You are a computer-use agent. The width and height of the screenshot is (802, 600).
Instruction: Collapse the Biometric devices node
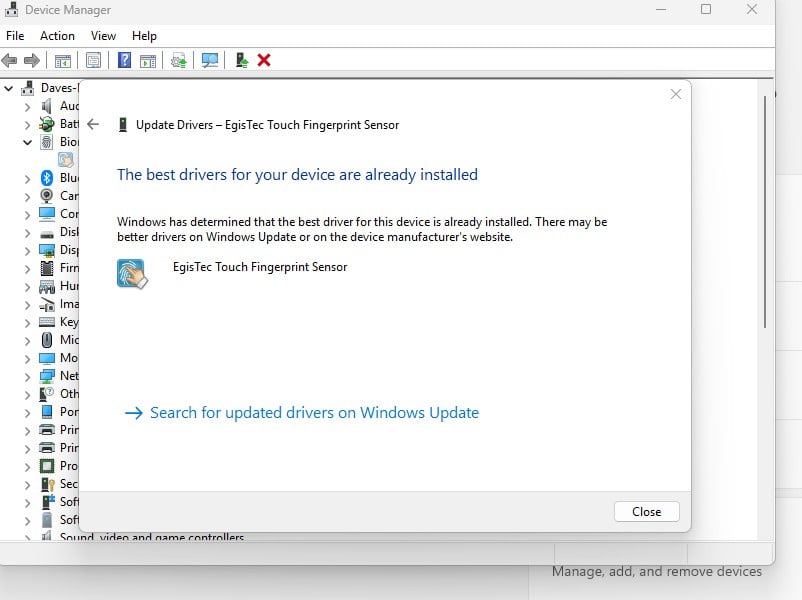point(28,142)
